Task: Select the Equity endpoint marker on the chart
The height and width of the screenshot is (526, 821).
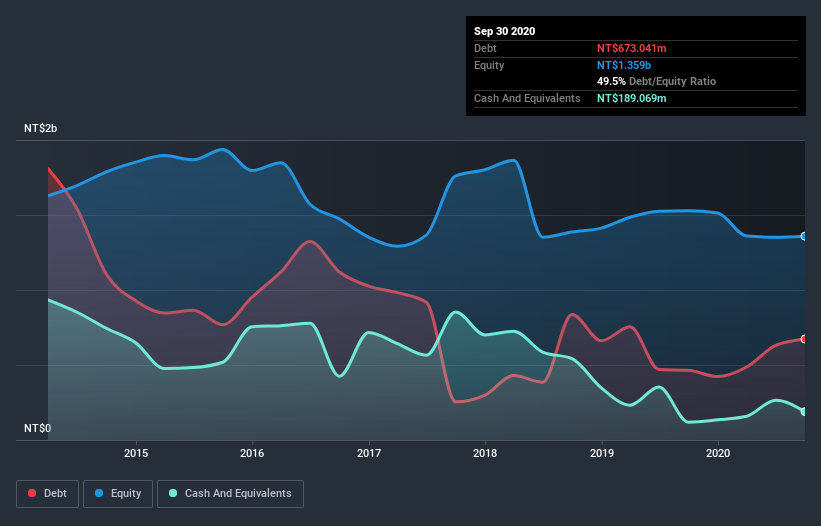Action: tap(804, 237)
